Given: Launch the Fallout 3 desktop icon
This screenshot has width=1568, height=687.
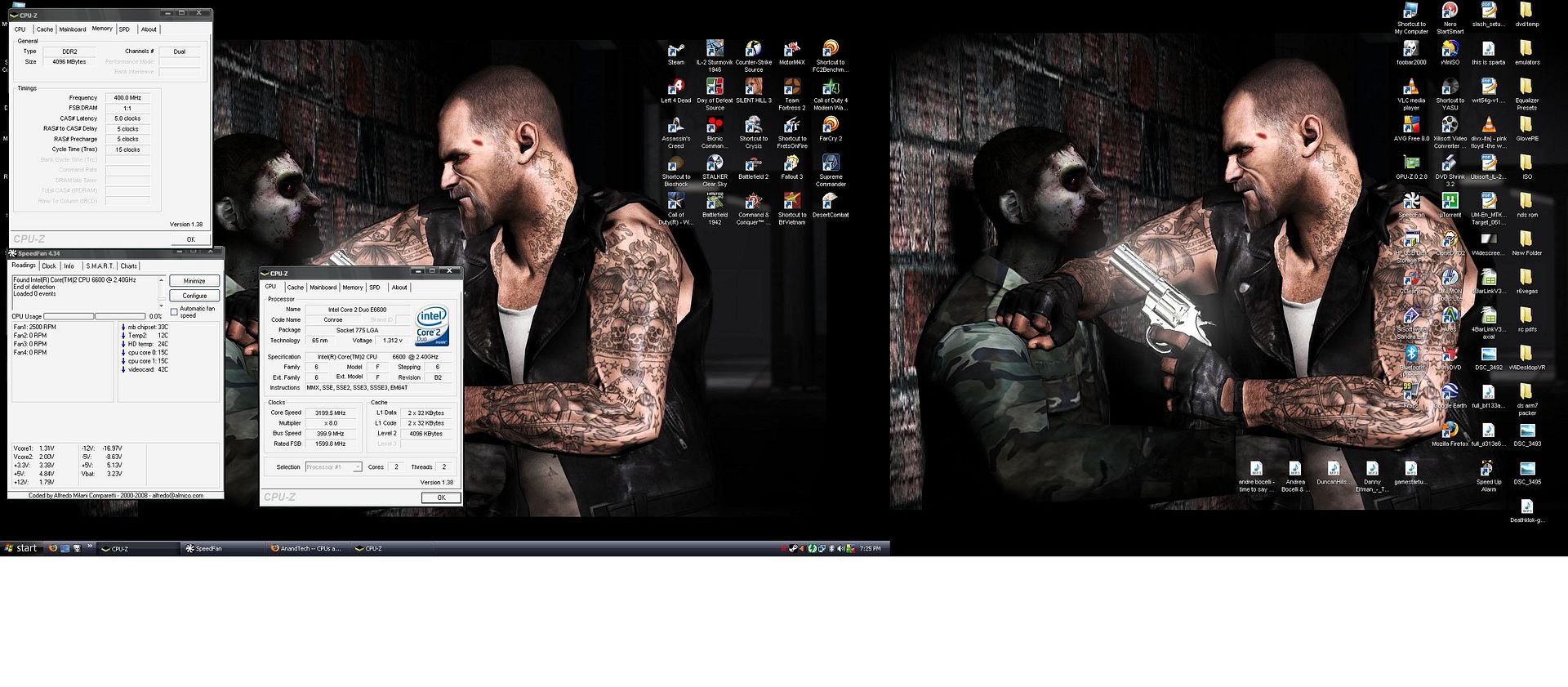Looking at the screenshot, I should 791,164.
